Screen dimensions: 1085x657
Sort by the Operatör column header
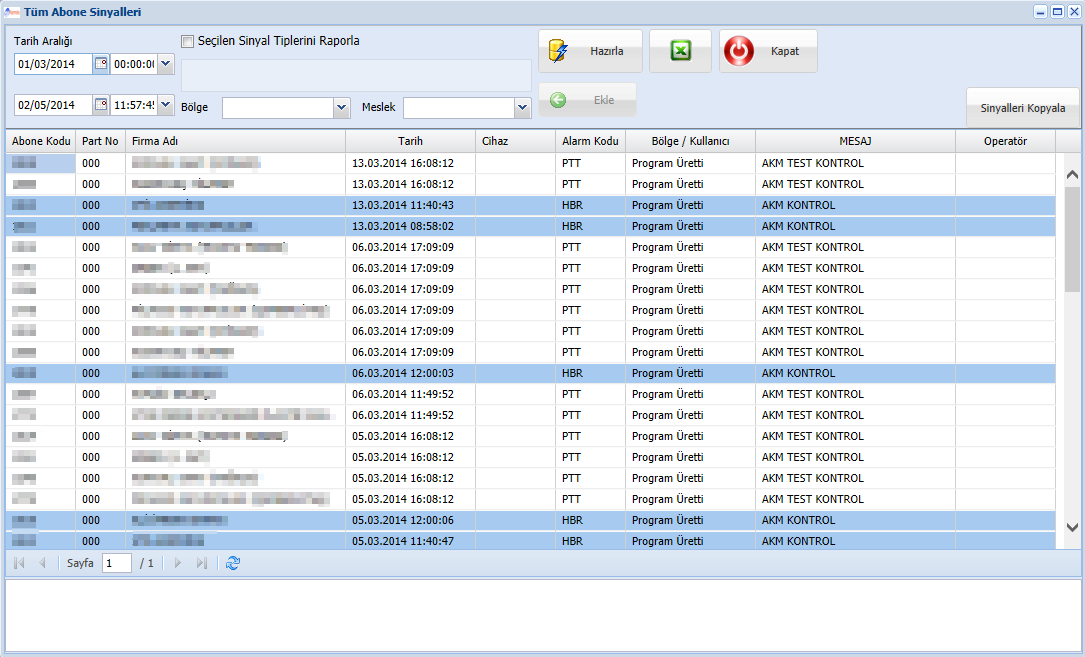tap(1005, 141)
